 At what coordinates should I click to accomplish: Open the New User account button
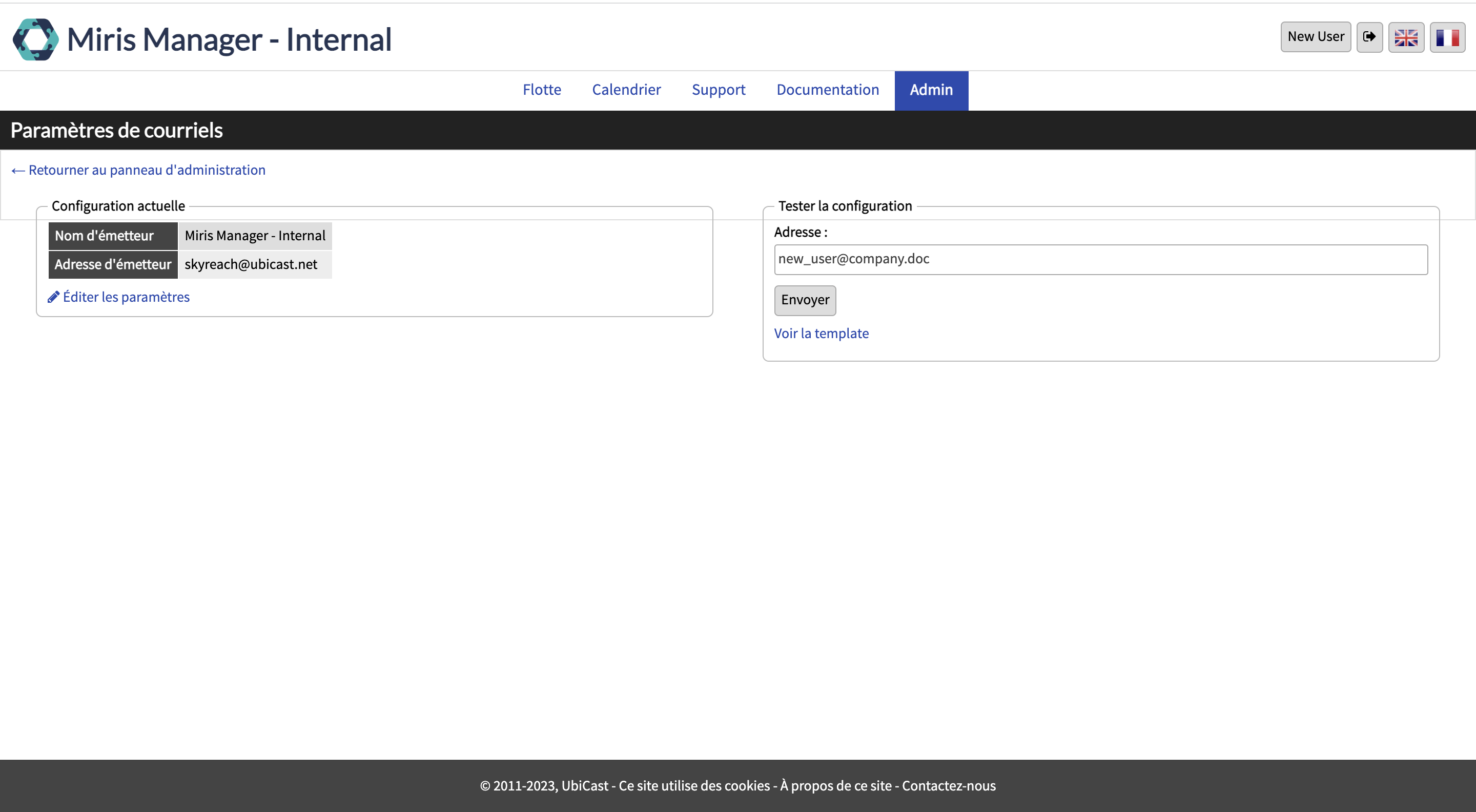(x=1316, y=37)
